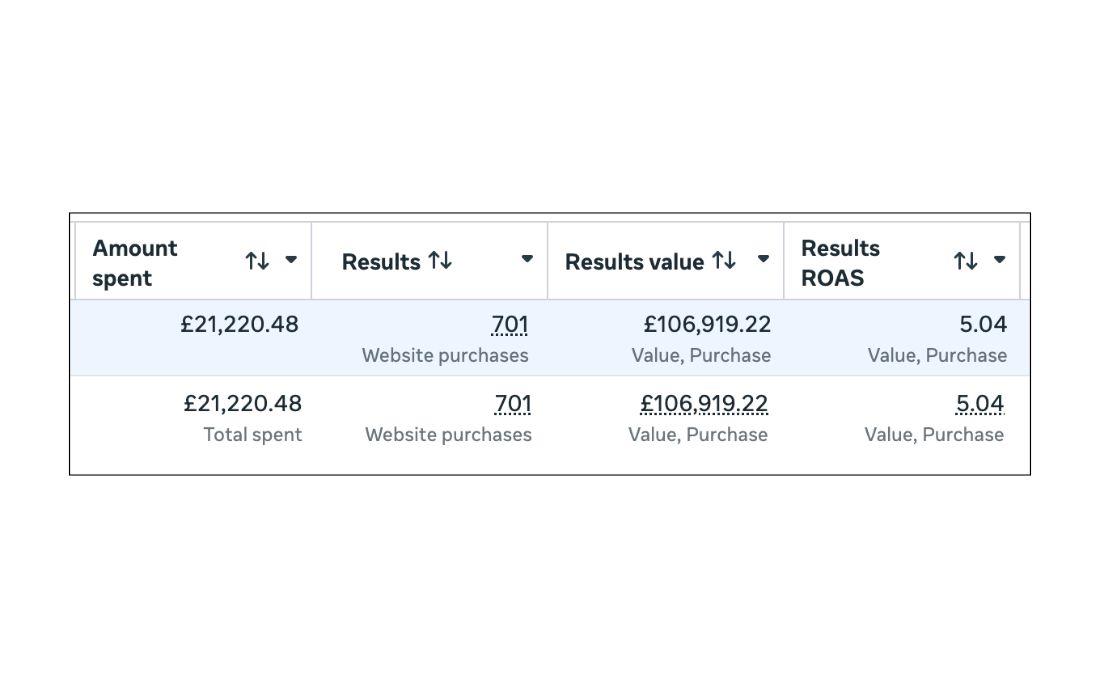Viewport: 1100px width, 688px height.
Task: Click the underlined 5.04 total ROAS
Action: pos(980,404)
